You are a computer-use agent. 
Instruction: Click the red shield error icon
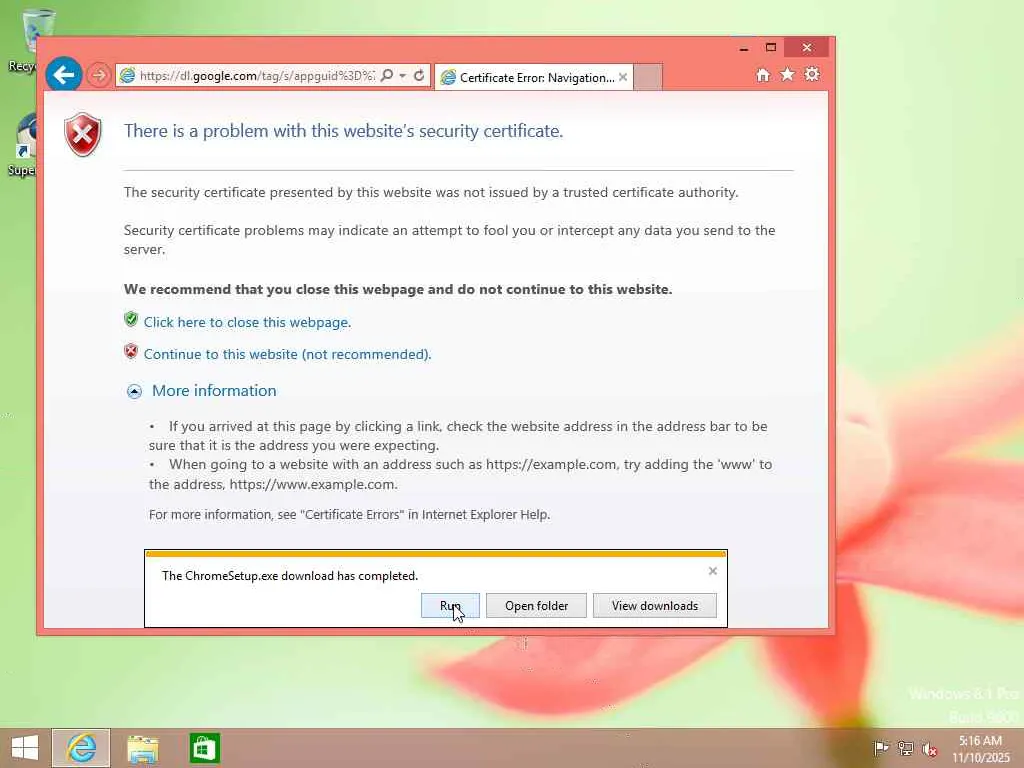pos(83,134)
